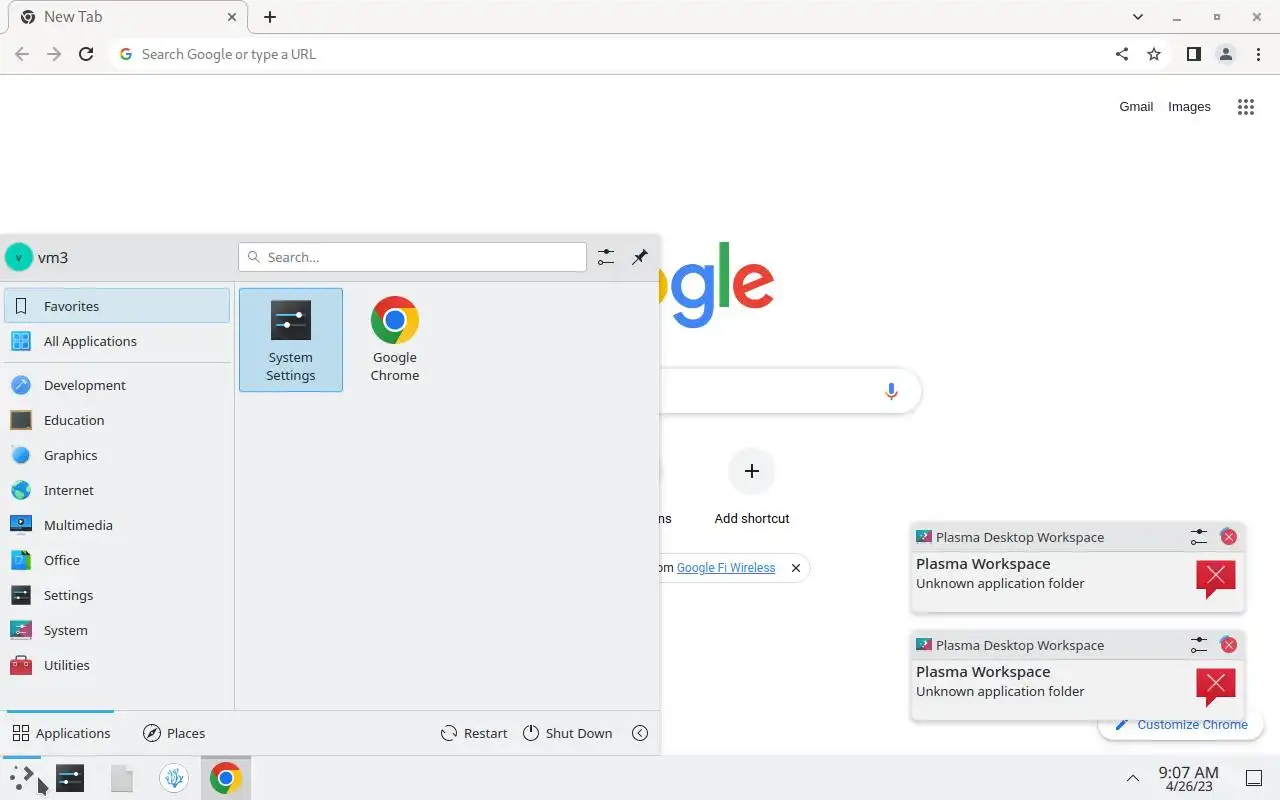Viewport: 1280px width, 800px height.
Task: Click the 9:07 AM clock
Action: tap(1188, 778)
